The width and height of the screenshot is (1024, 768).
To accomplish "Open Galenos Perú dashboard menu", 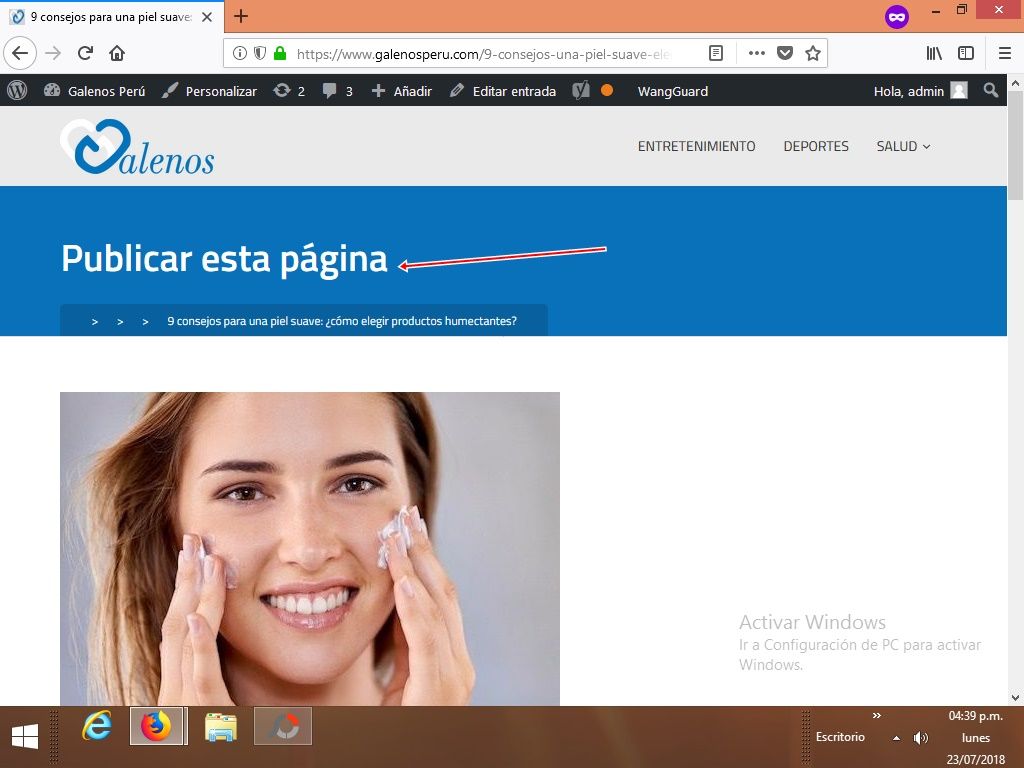I will [95, 91].
